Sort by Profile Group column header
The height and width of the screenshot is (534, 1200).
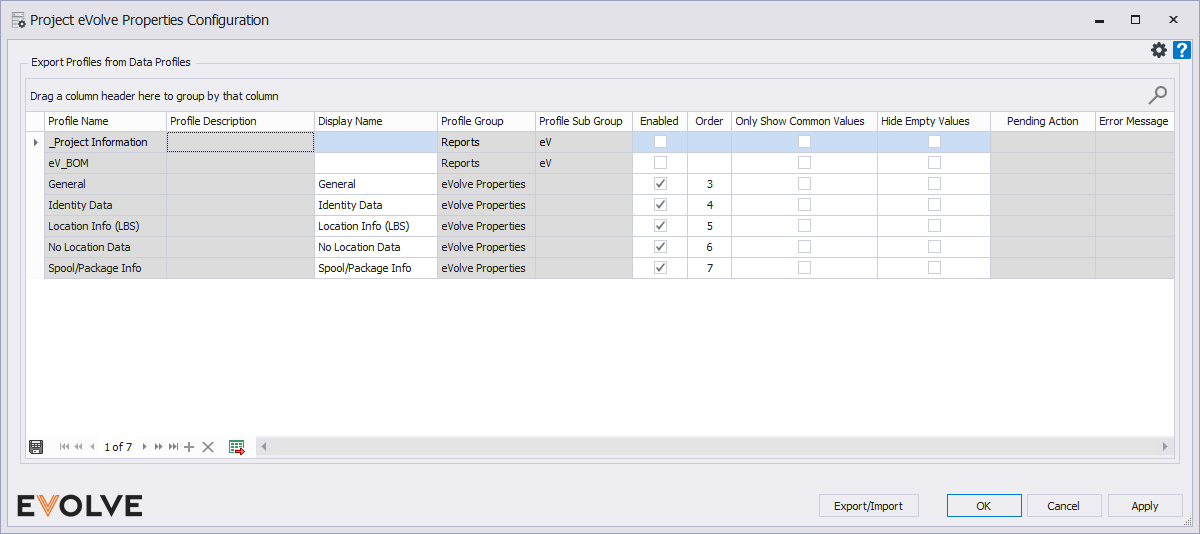coord(486,121)
